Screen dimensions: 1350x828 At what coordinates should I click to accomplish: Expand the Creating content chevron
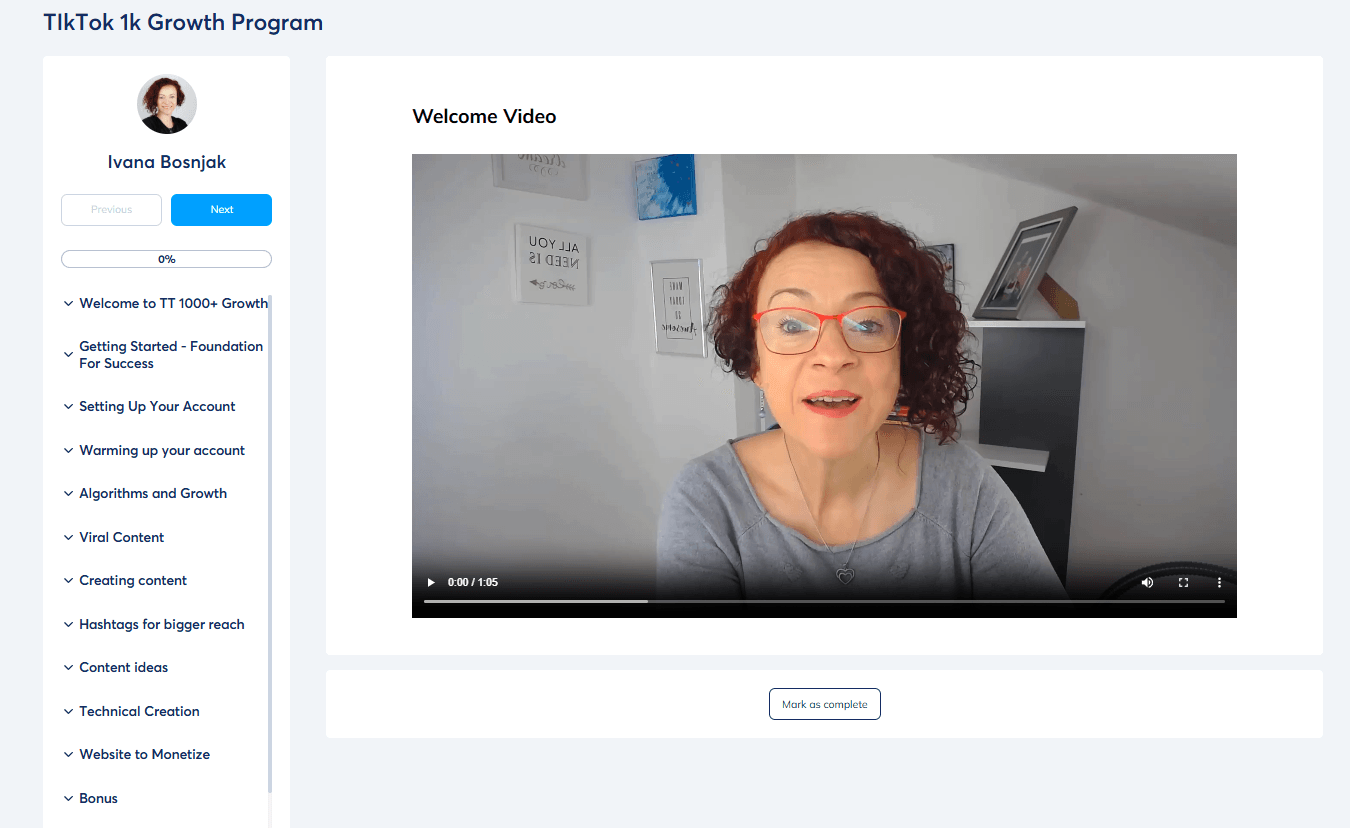pyautogui.click(x=69, y=581)
